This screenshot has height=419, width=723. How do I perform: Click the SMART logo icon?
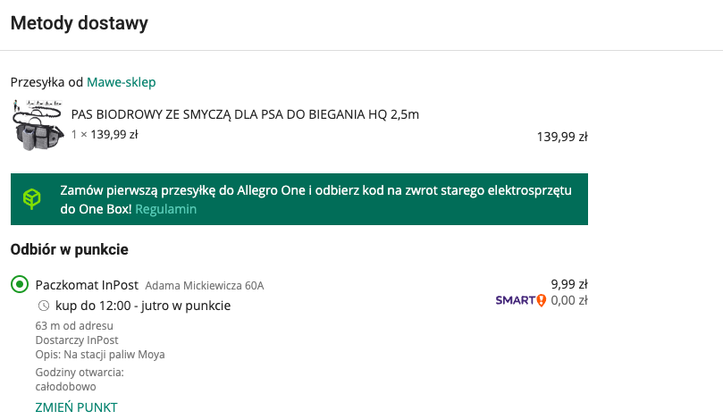point(521,300)
